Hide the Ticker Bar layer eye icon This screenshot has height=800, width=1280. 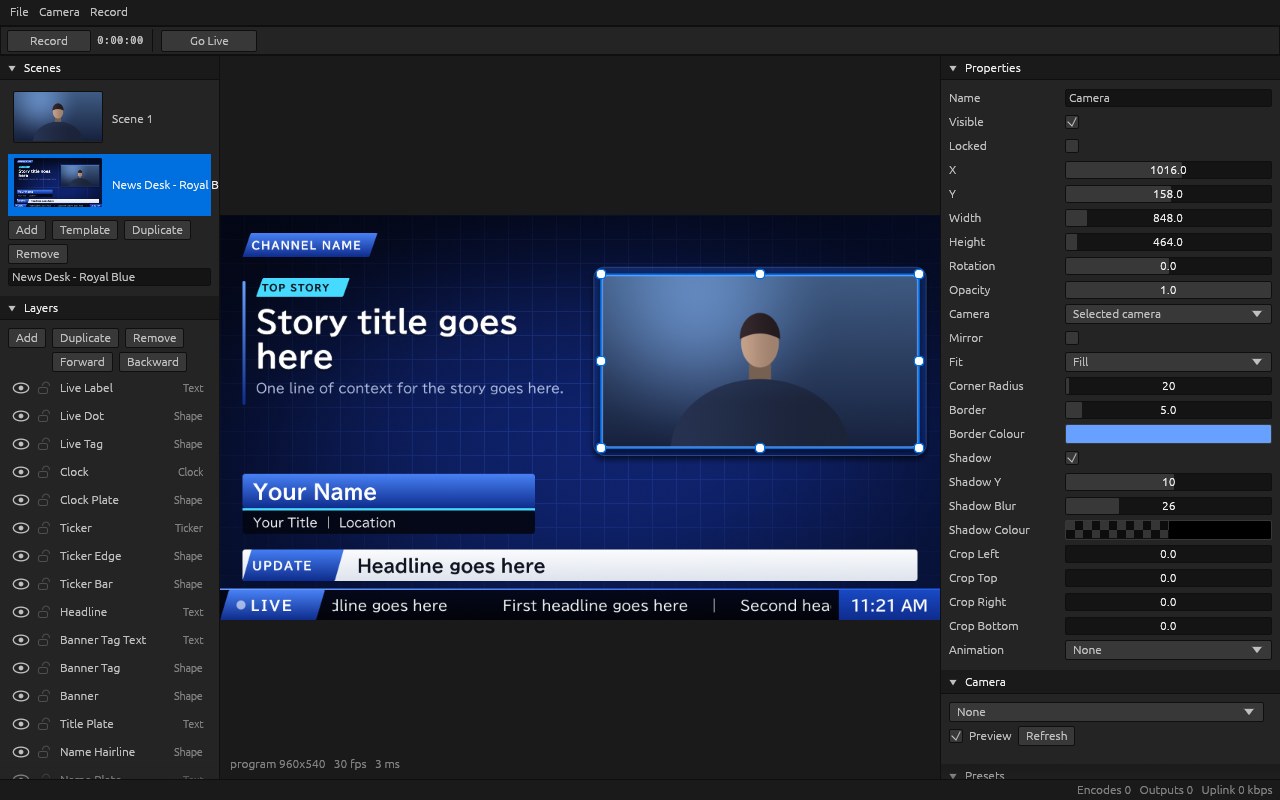20,584
